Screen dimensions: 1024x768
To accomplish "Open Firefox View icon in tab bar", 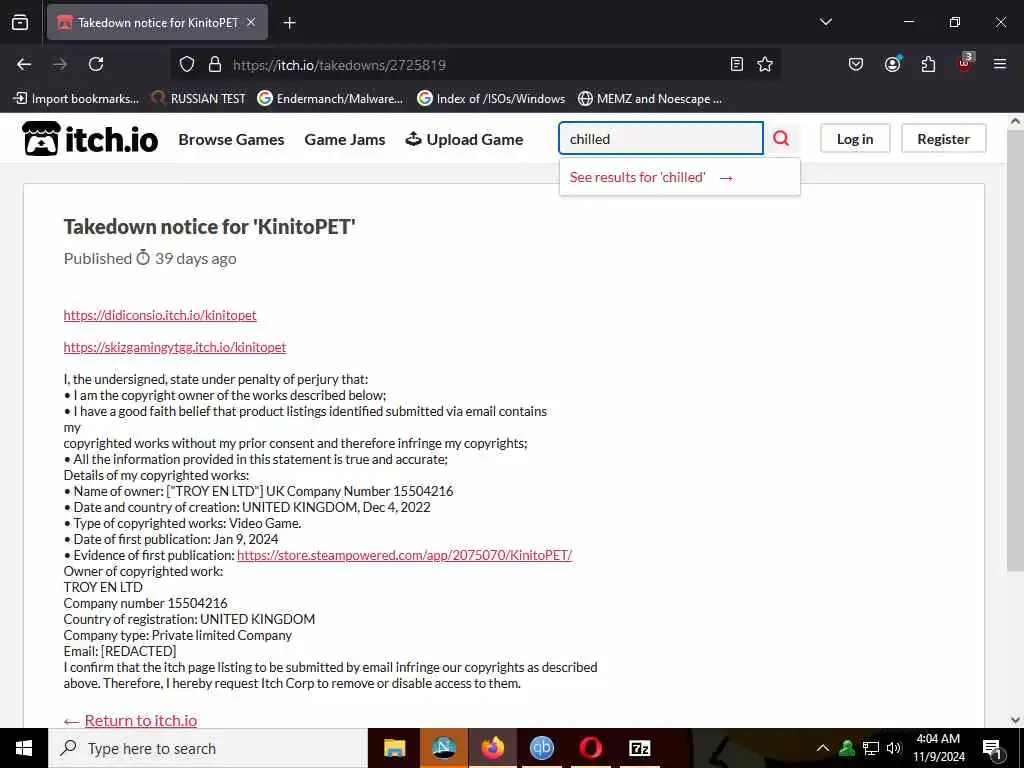I will (20, 22).
